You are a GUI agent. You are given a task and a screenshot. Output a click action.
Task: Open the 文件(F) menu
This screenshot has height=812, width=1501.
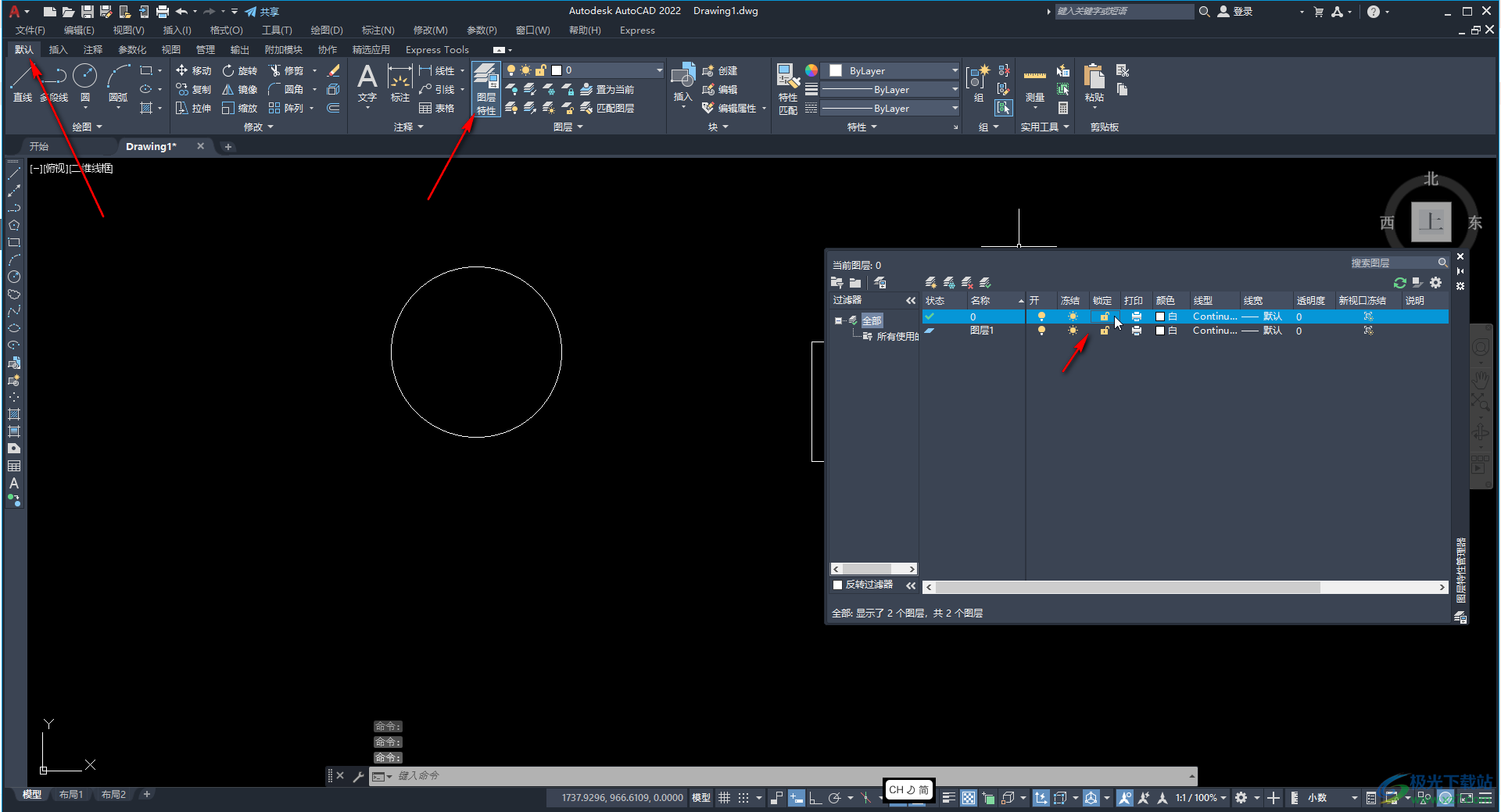[x=30, y=30]
